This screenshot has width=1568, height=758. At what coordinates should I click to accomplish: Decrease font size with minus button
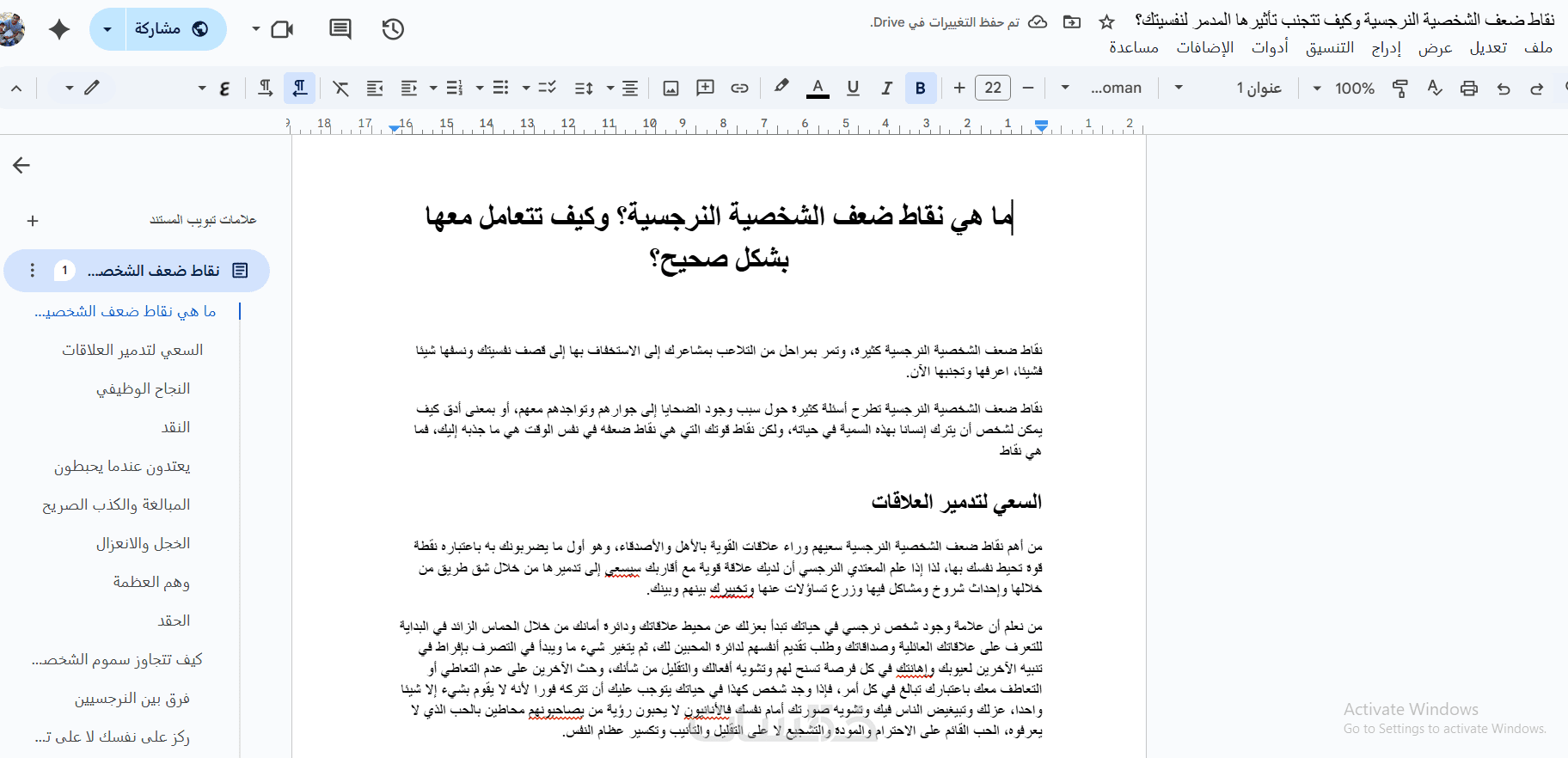click(1027, 88)
